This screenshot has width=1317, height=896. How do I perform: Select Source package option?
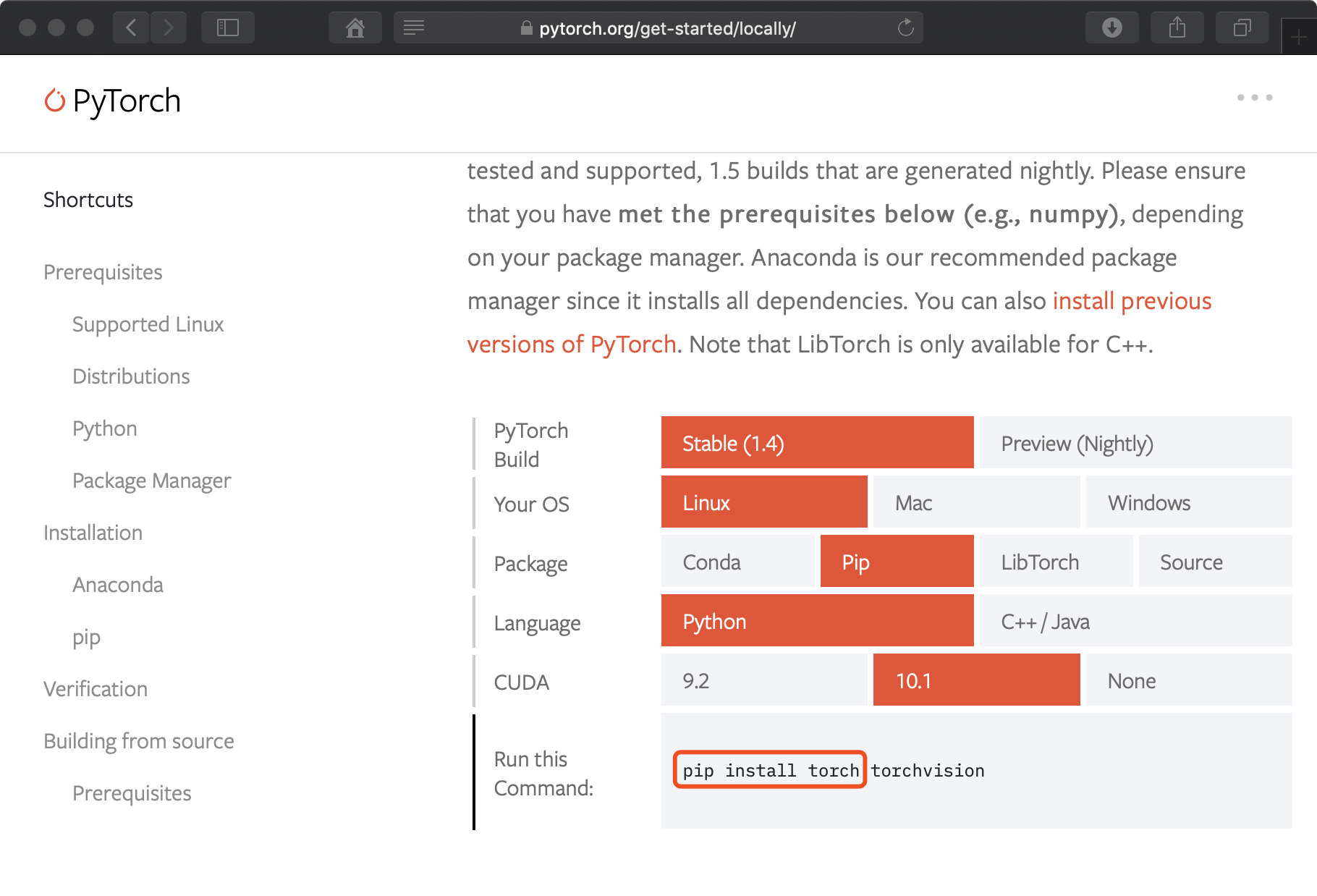pos(1216,562)
